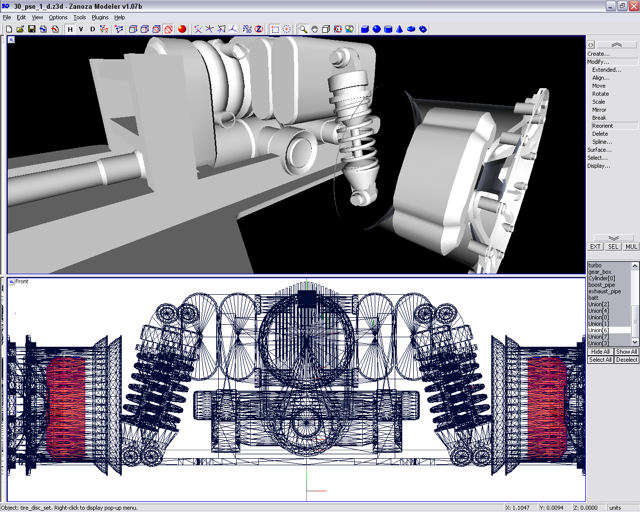Screen dimensions: 640x512
Task: Select exhaust_pipe in the object list
Action: tap(605, 291)
